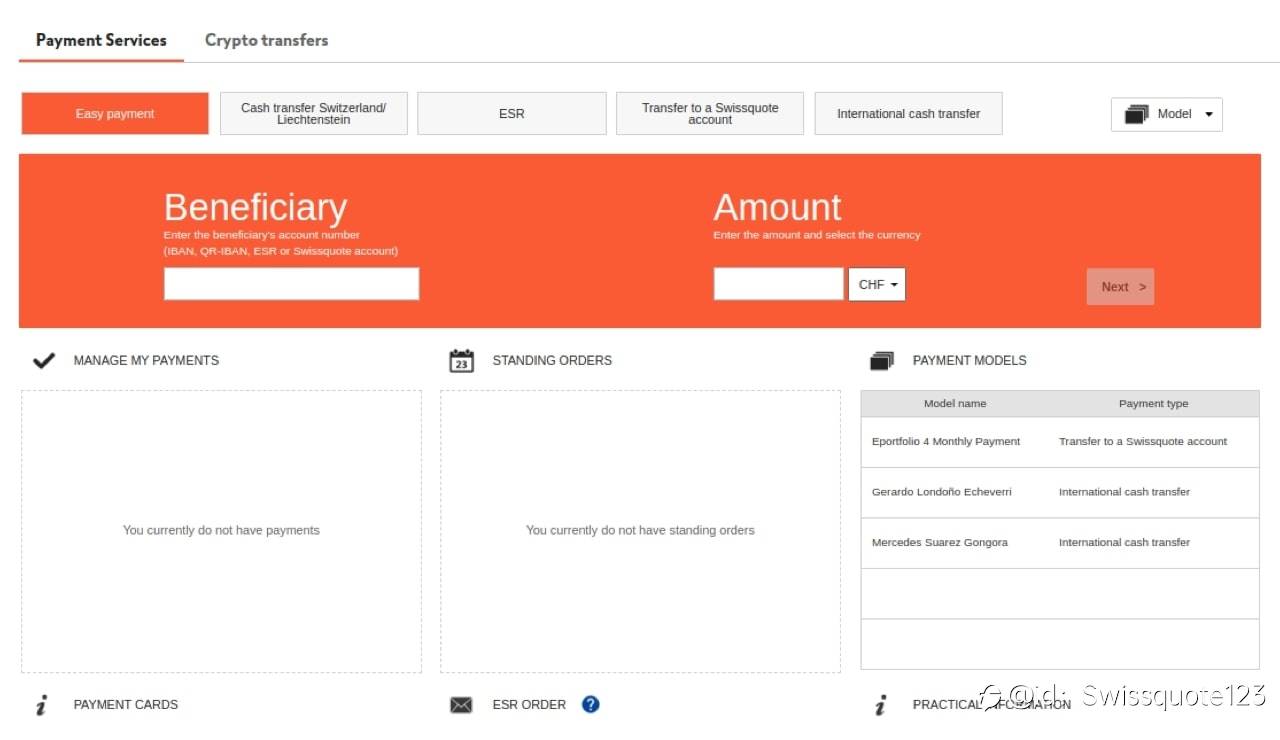Click 'Transfer to a Swissquote account' table cell
The height and width of the screenshot is (740, 1280).
[x=1143, y=442]
